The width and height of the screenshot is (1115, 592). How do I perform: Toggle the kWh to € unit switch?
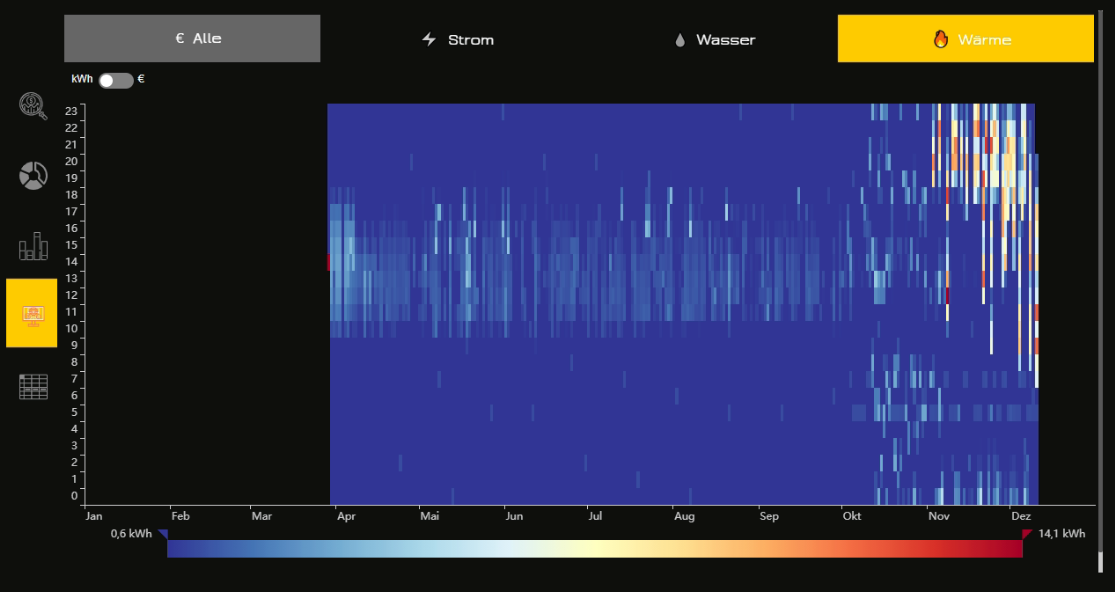tap(116, 80)
